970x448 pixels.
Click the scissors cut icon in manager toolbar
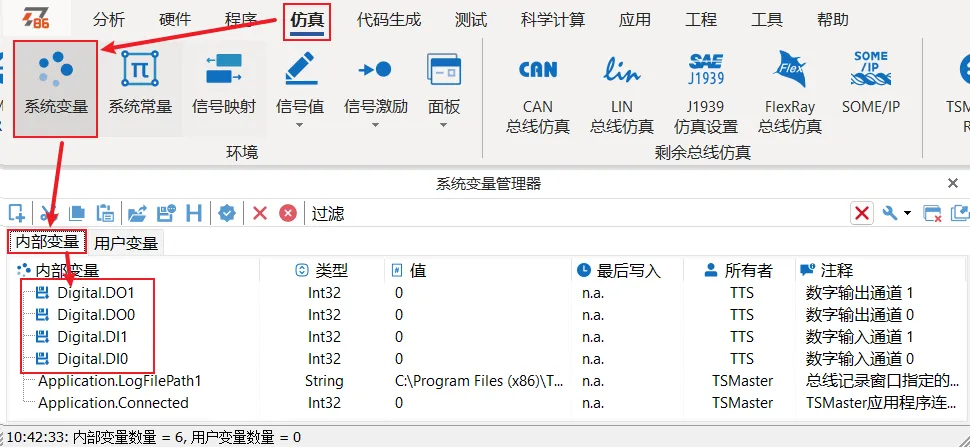point(48,213)
